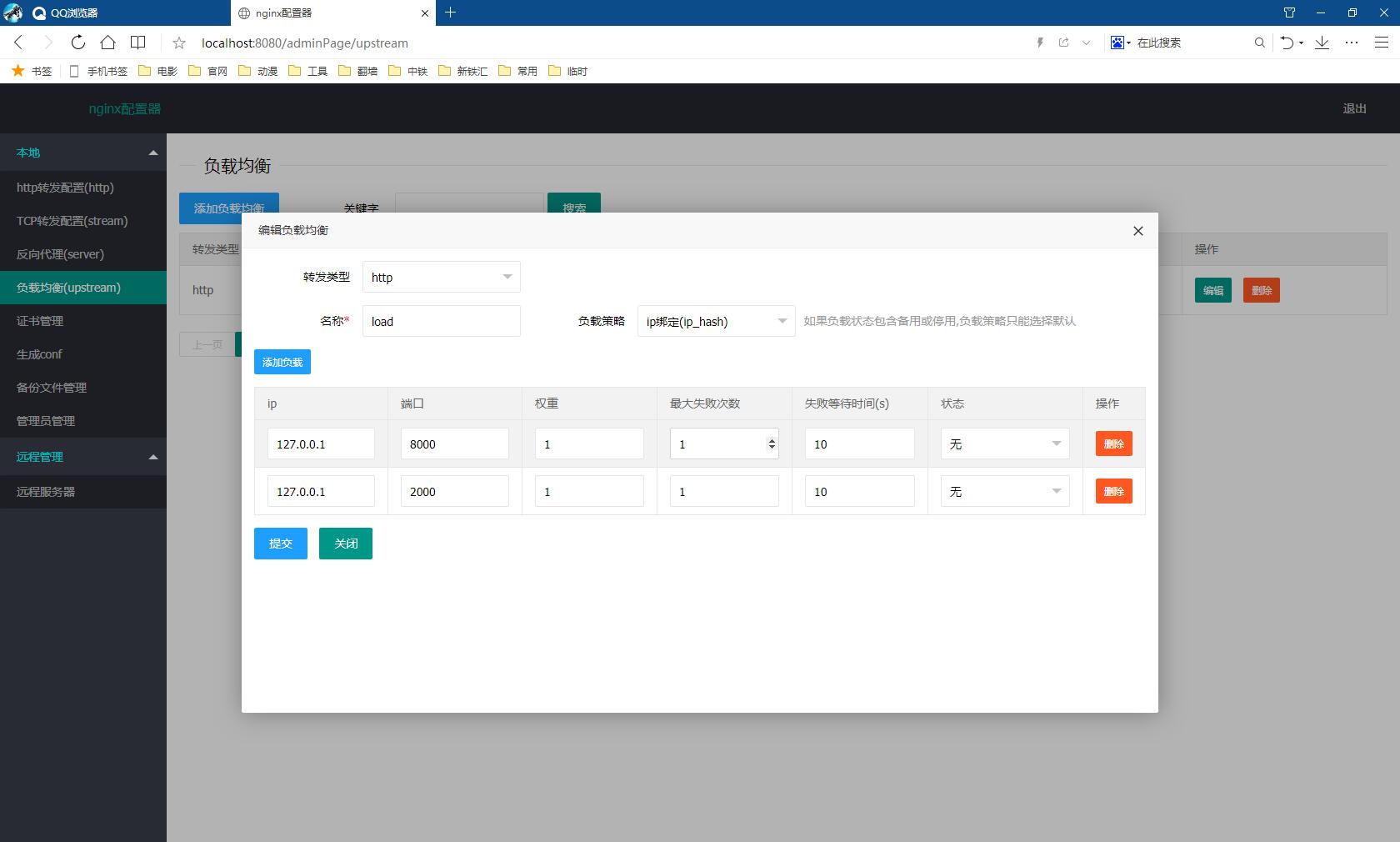Image resolution: width=1400 pixels, height=842 pixels.
Task: Click 退出 logout link
Action: [x=1355, y=108]
